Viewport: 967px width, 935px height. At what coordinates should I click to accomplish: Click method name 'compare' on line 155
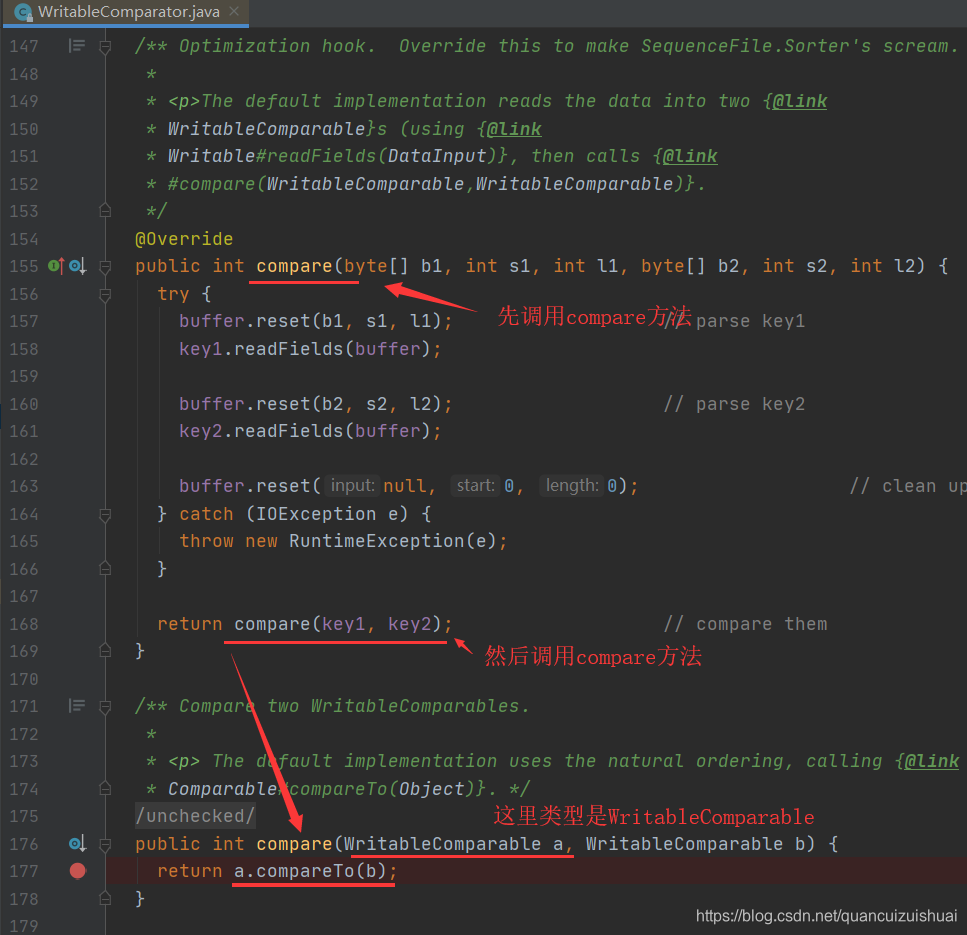(294, 266)
